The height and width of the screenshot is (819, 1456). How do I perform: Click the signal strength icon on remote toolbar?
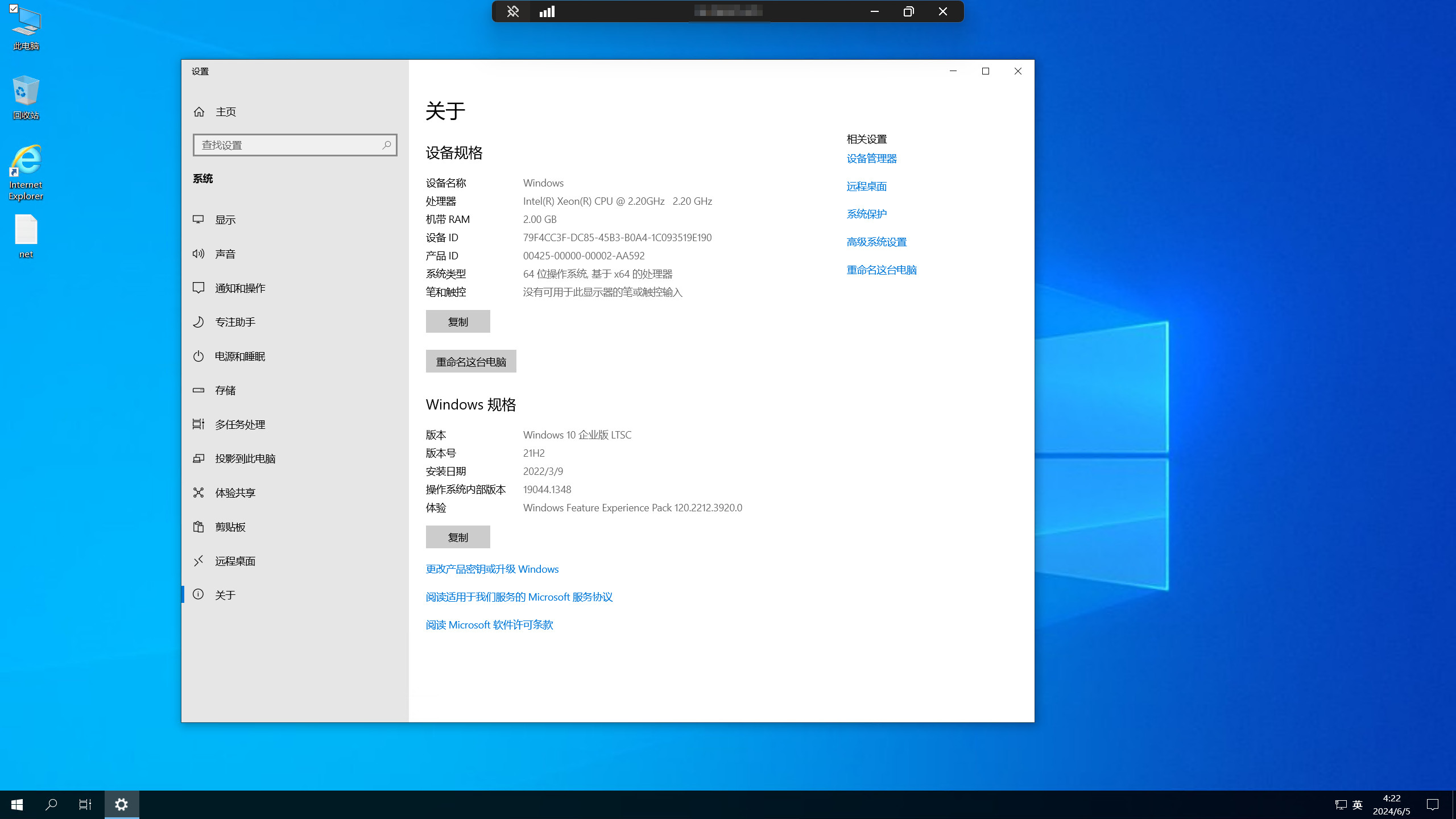click(x=547, y=11)
